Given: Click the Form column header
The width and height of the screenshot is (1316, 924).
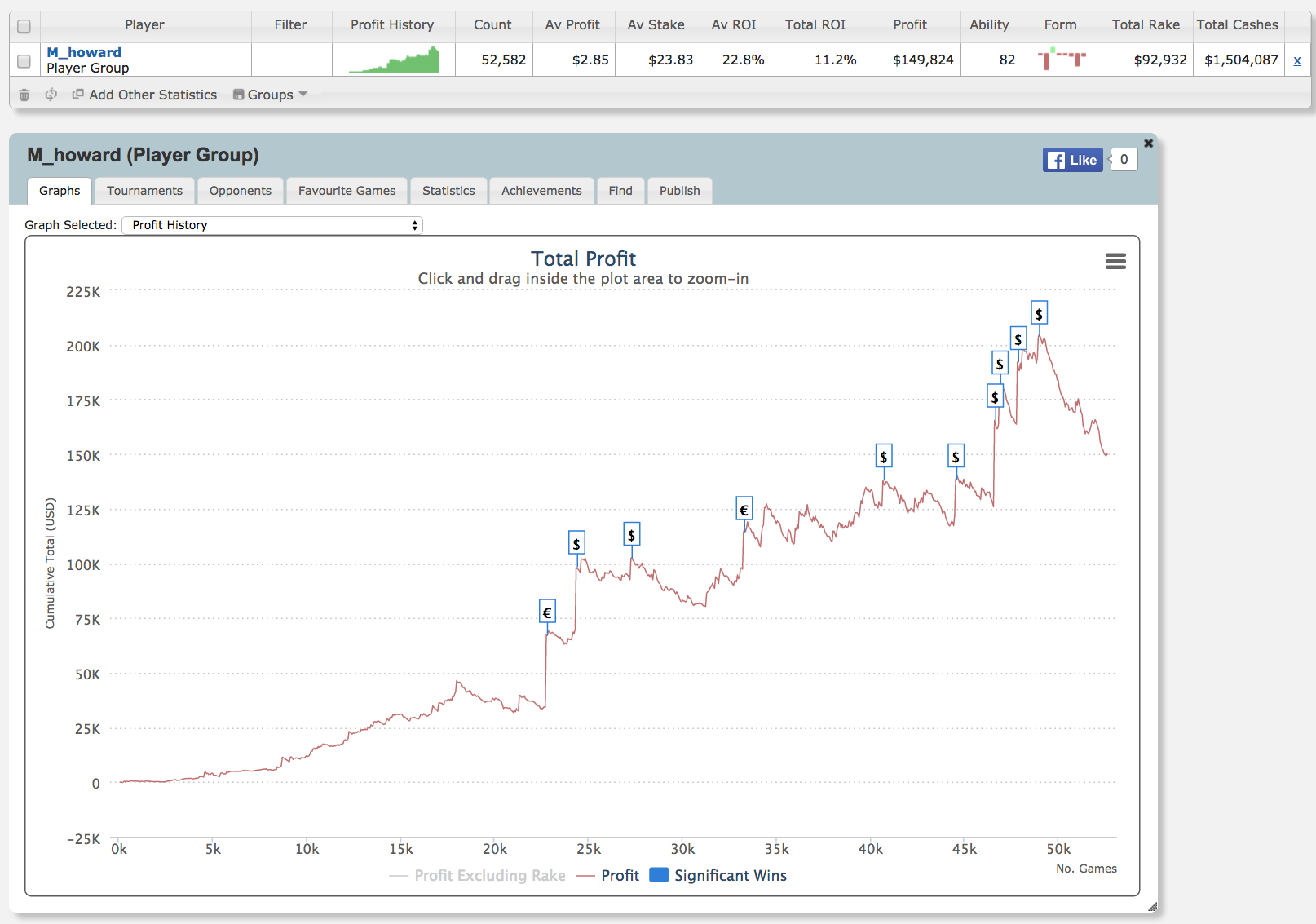Looking at the screenshot, I should coord(1061,25).
